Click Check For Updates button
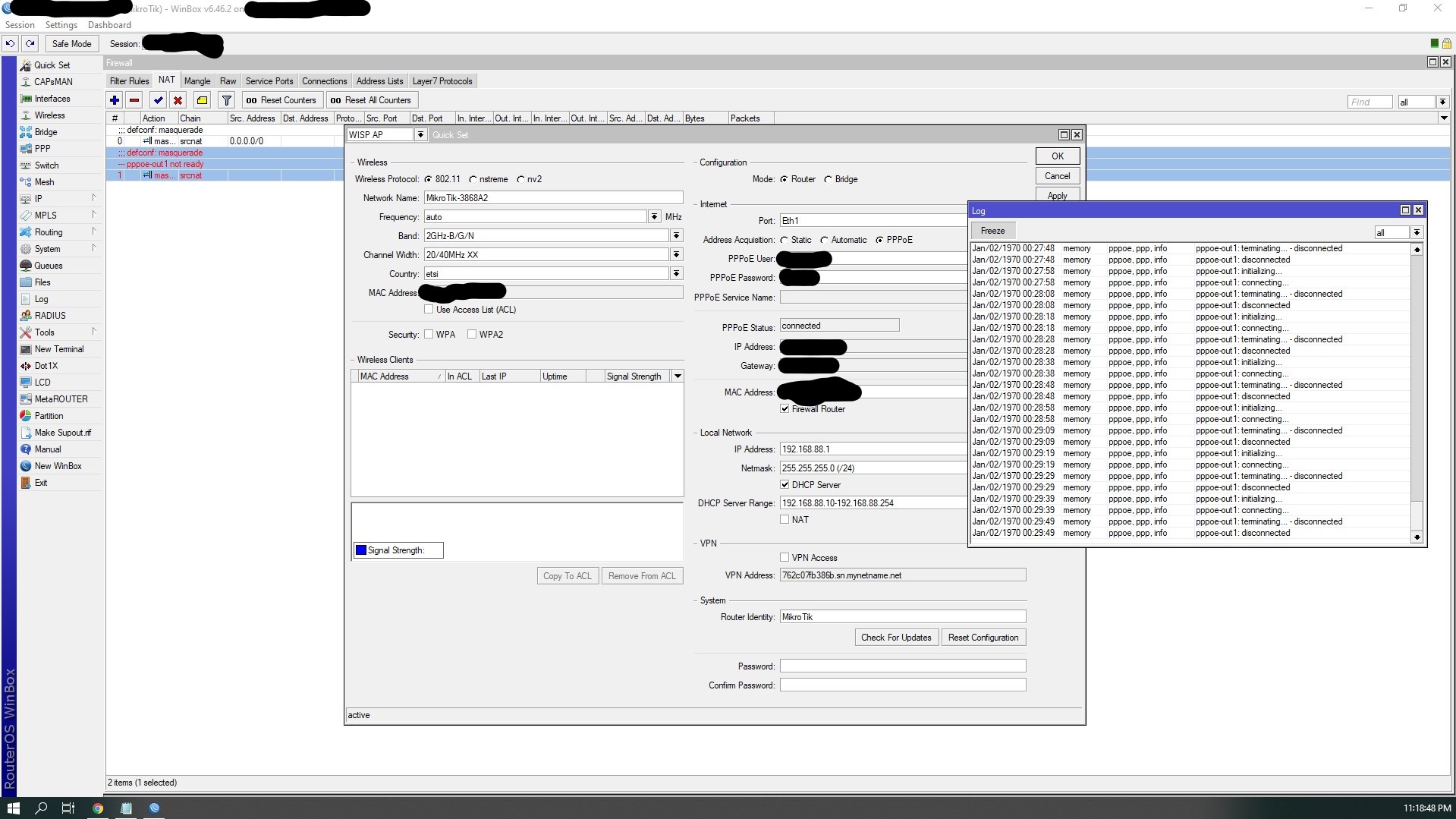The height and width of the screenshot is (819, 1456). pos(896,638)
